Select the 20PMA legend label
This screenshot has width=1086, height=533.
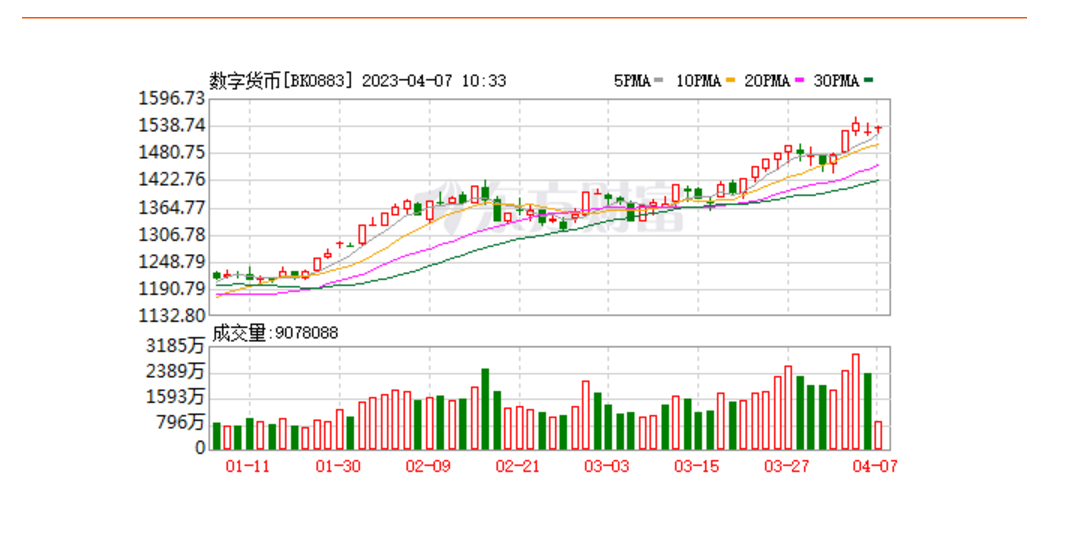(x=768, y=81)
